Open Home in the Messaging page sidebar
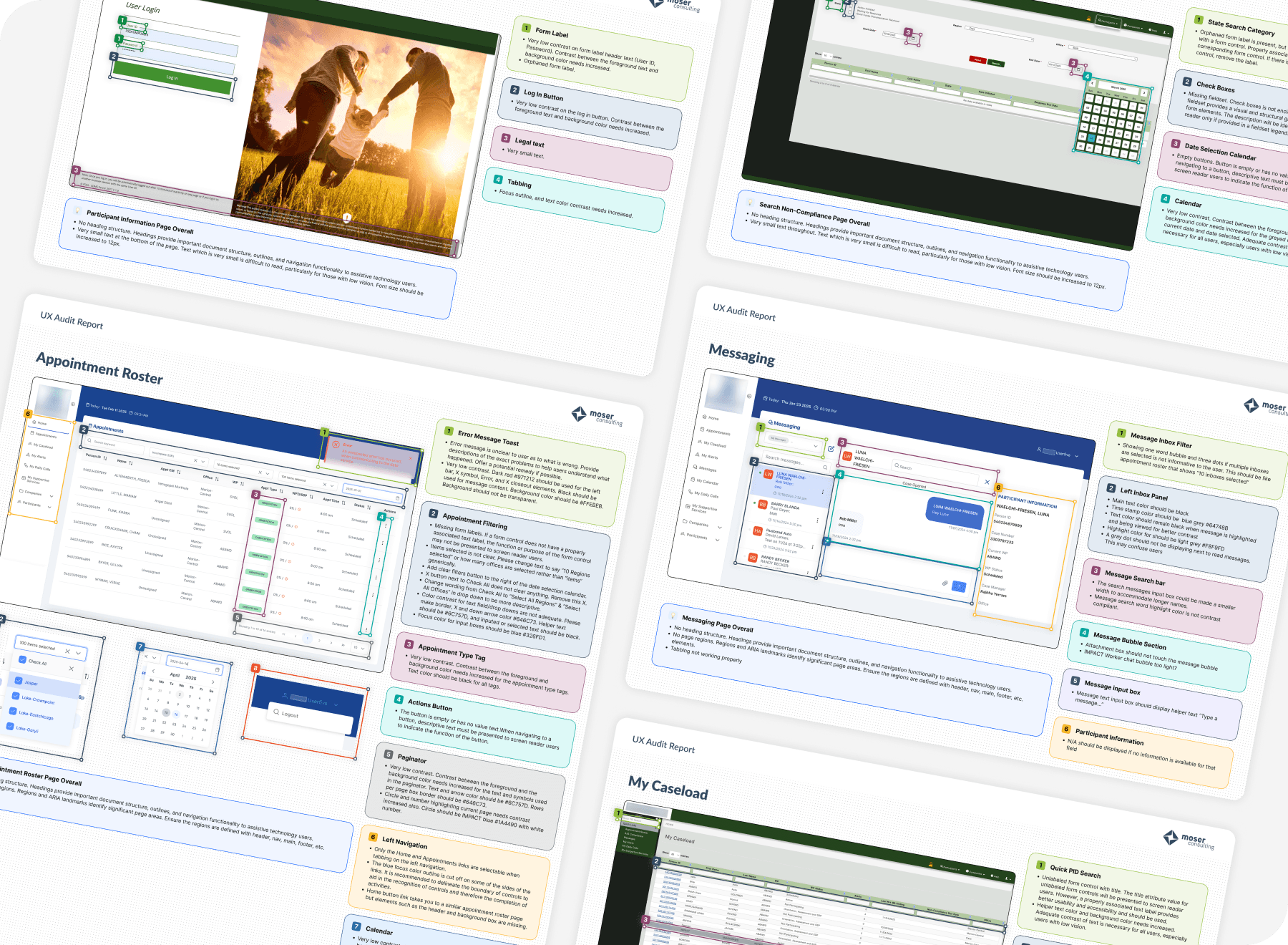The width and height of the screenshot is (1288, 945). click(x=712, y=417)
